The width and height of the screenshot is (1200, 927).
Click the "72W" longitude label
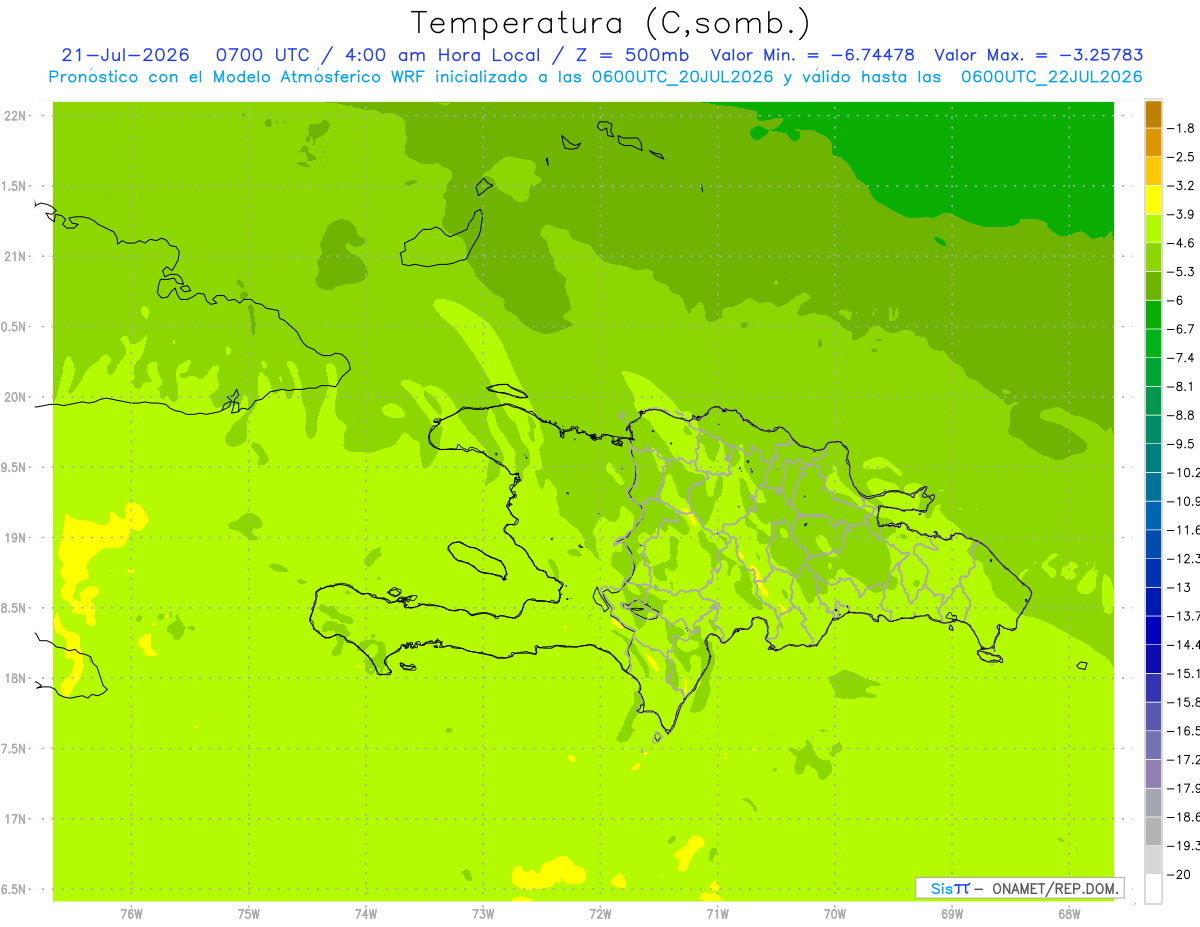click(x=600, y=913)
